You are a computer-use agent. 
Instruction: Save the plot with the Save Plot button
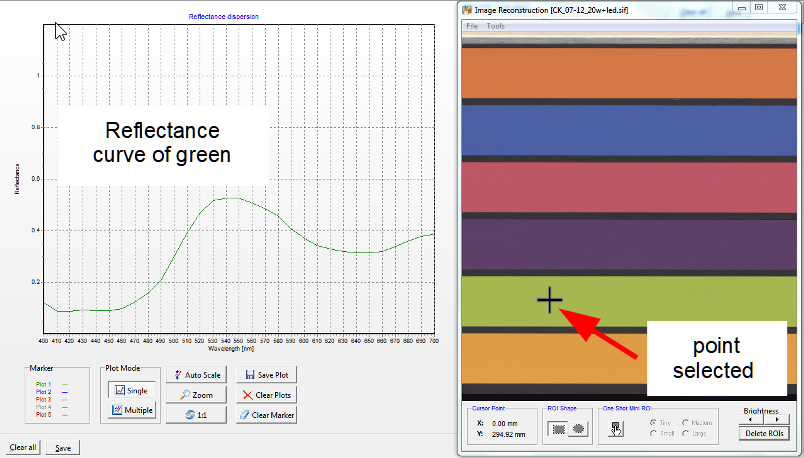coord(266,375)
